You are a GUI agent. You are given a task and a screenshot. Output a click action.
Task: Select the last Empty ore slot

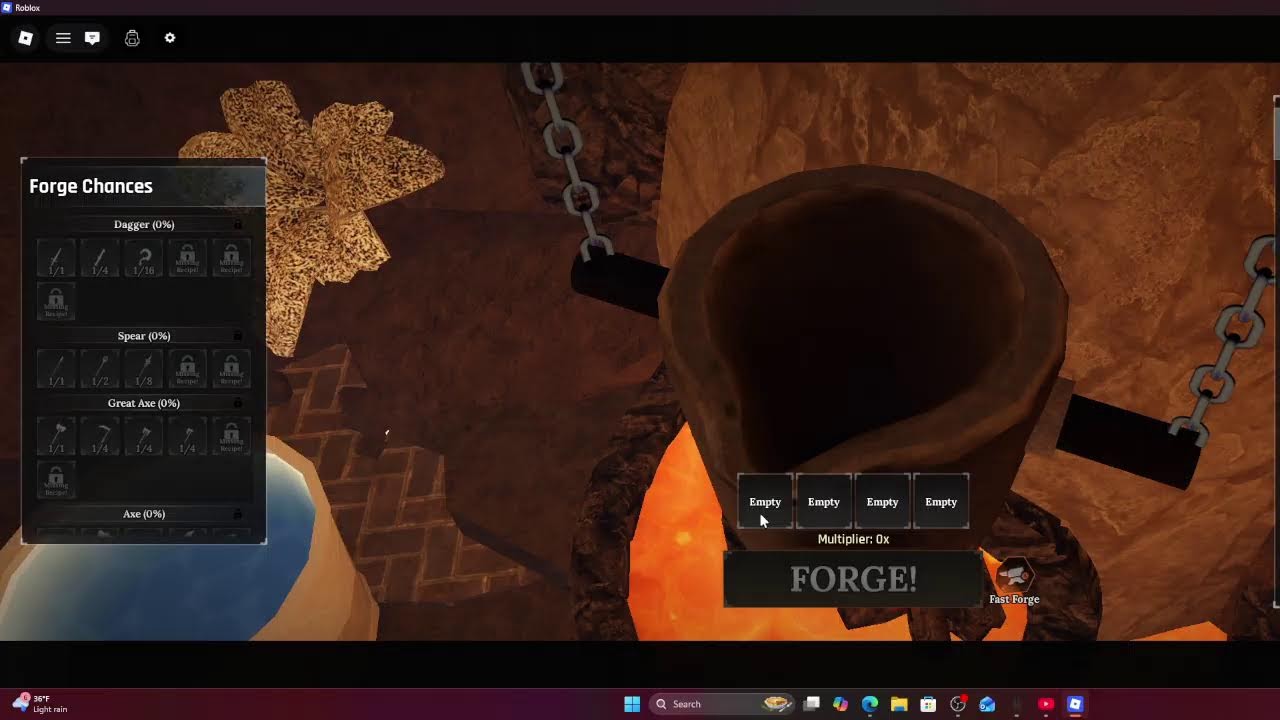[x=941, y=502]
